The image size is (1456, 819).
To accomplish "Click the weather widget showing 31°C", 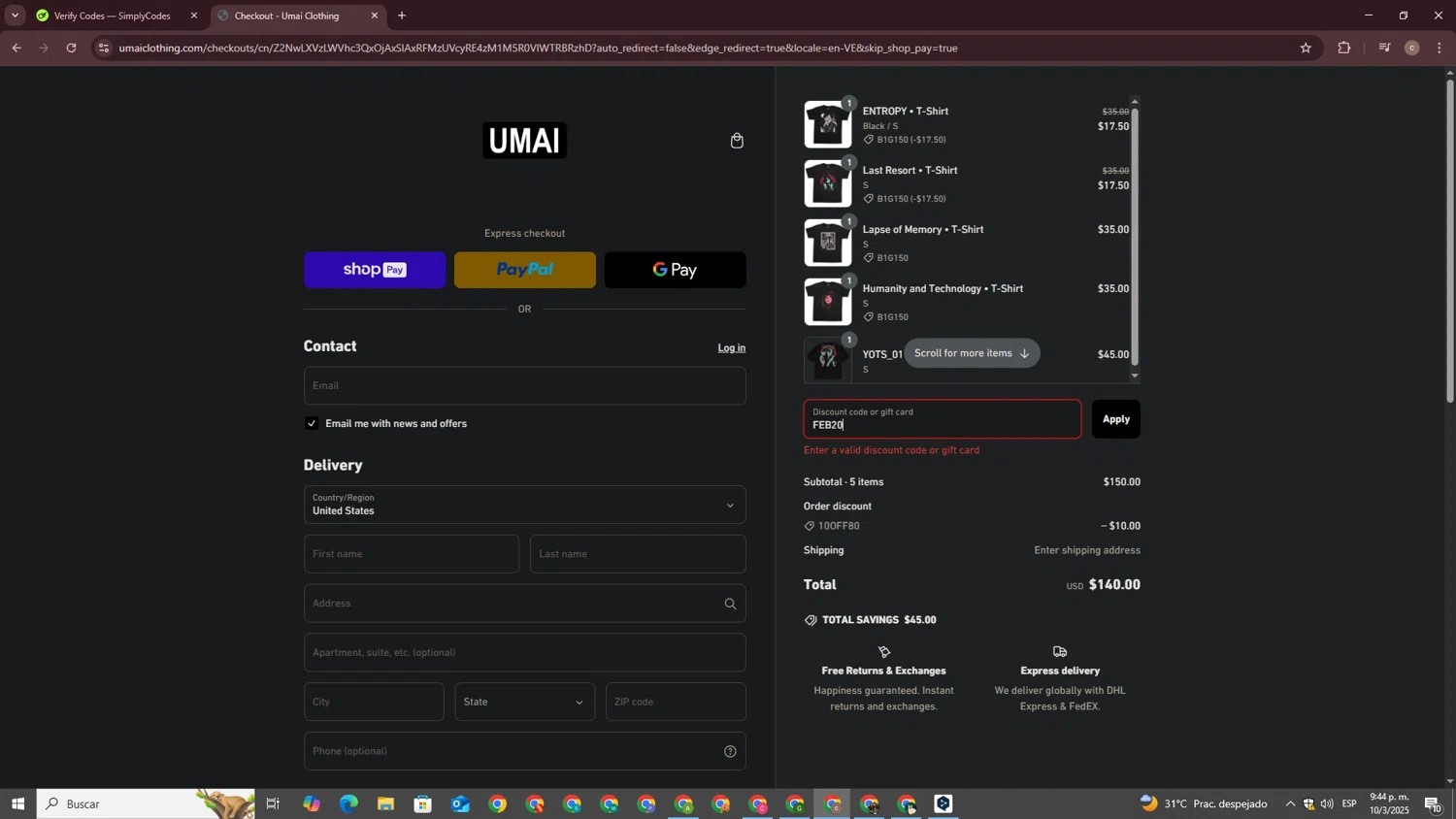I will 1204,803.
